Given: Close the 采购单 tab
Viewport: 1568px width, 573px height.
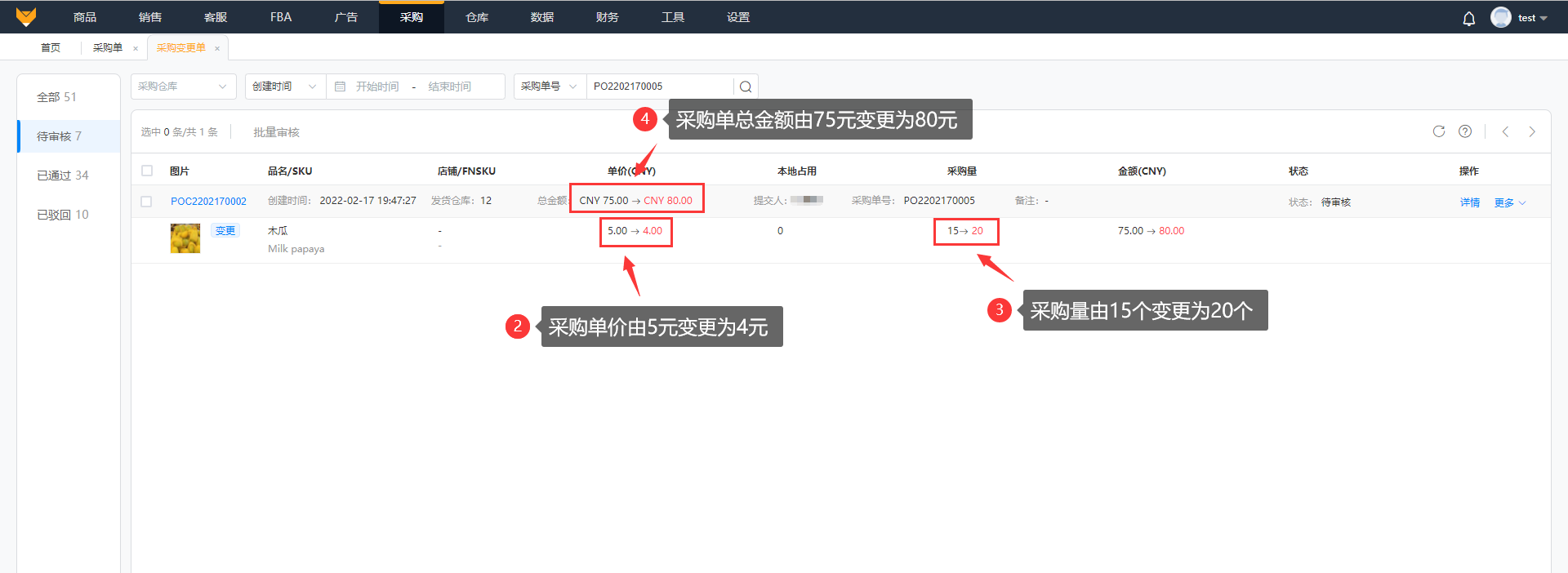Looking at the screenshot, I should point(136,48).
